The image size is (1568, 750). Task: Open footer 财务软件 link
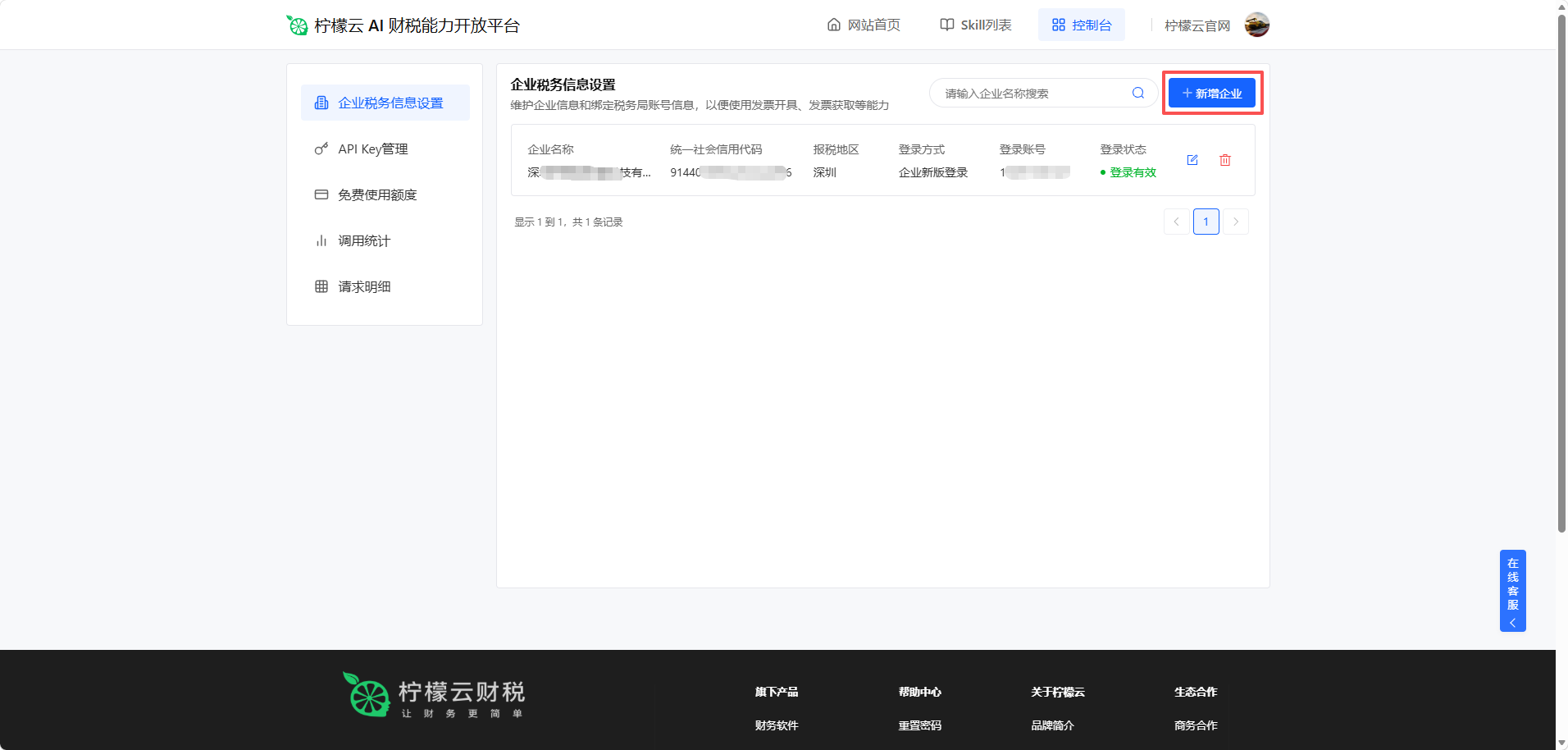pos(777,725)
